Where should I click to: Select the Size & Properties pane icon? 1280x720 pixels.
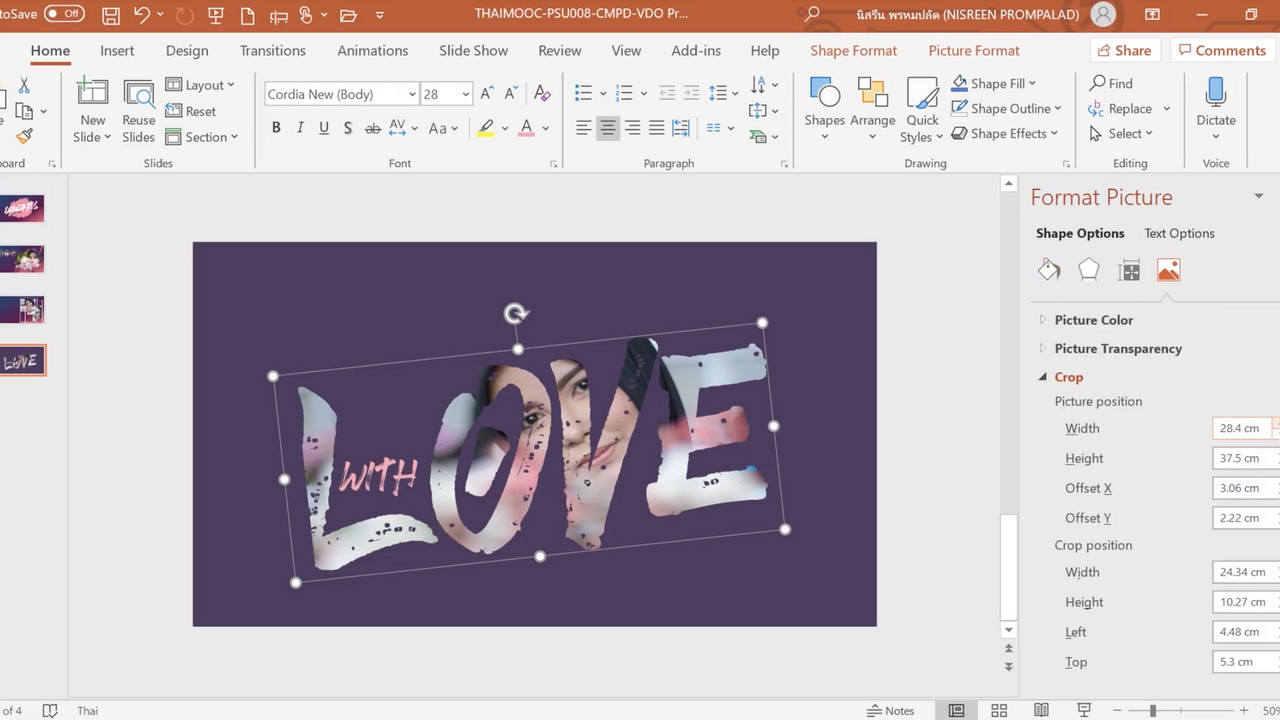1129,270
